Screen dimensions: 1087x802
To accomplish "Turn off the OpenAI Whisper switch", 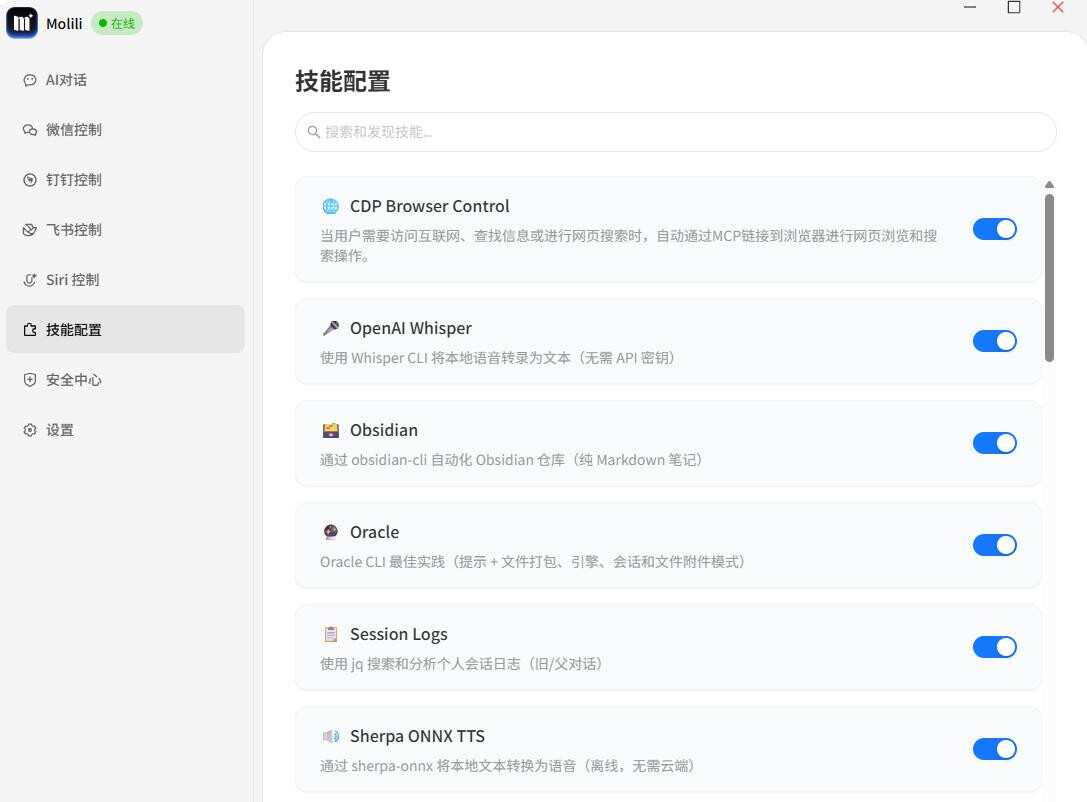I will [994, 341].
